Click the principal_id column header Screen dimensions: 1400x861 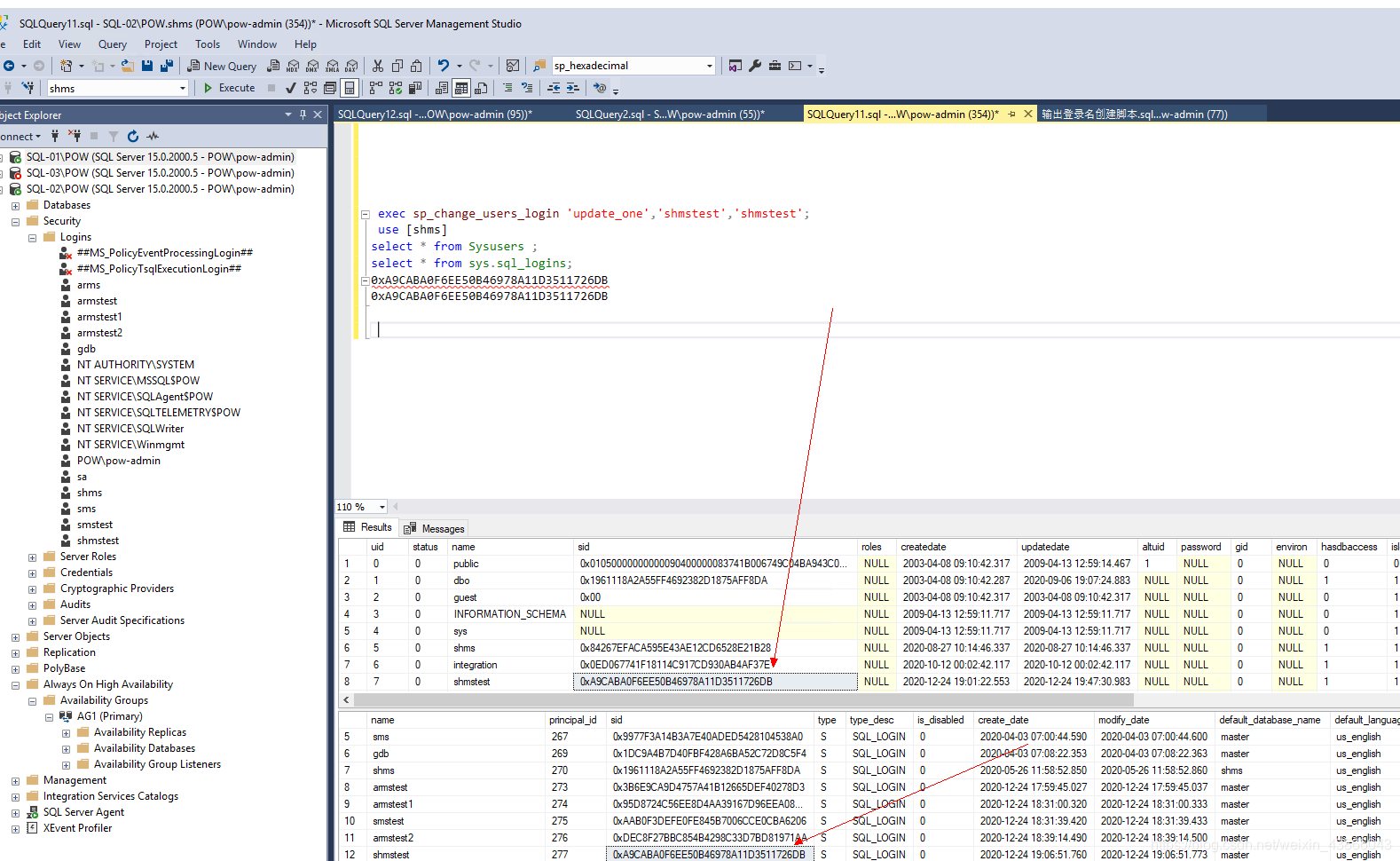tap(575, 720)
